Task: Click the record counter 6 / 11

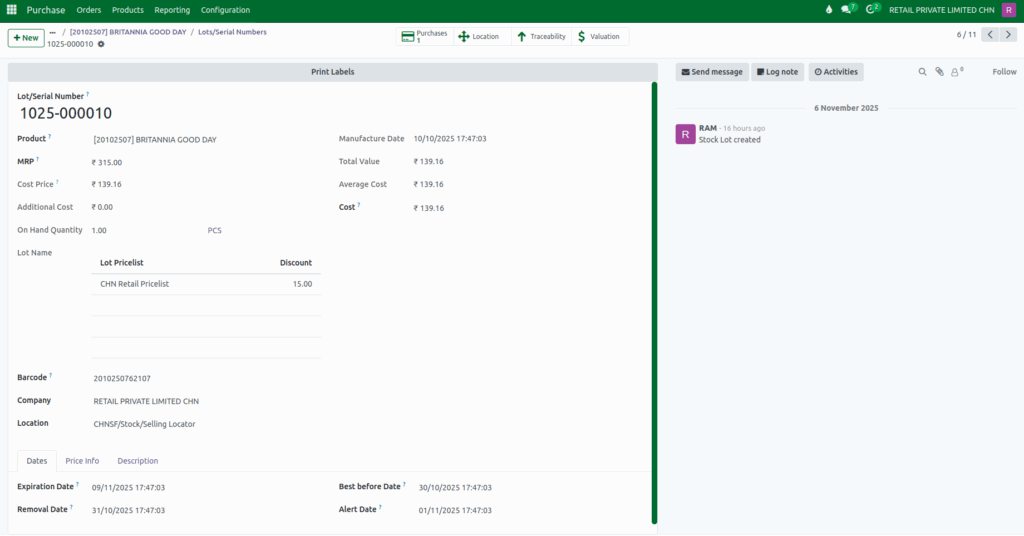Action: coord(967,35)
